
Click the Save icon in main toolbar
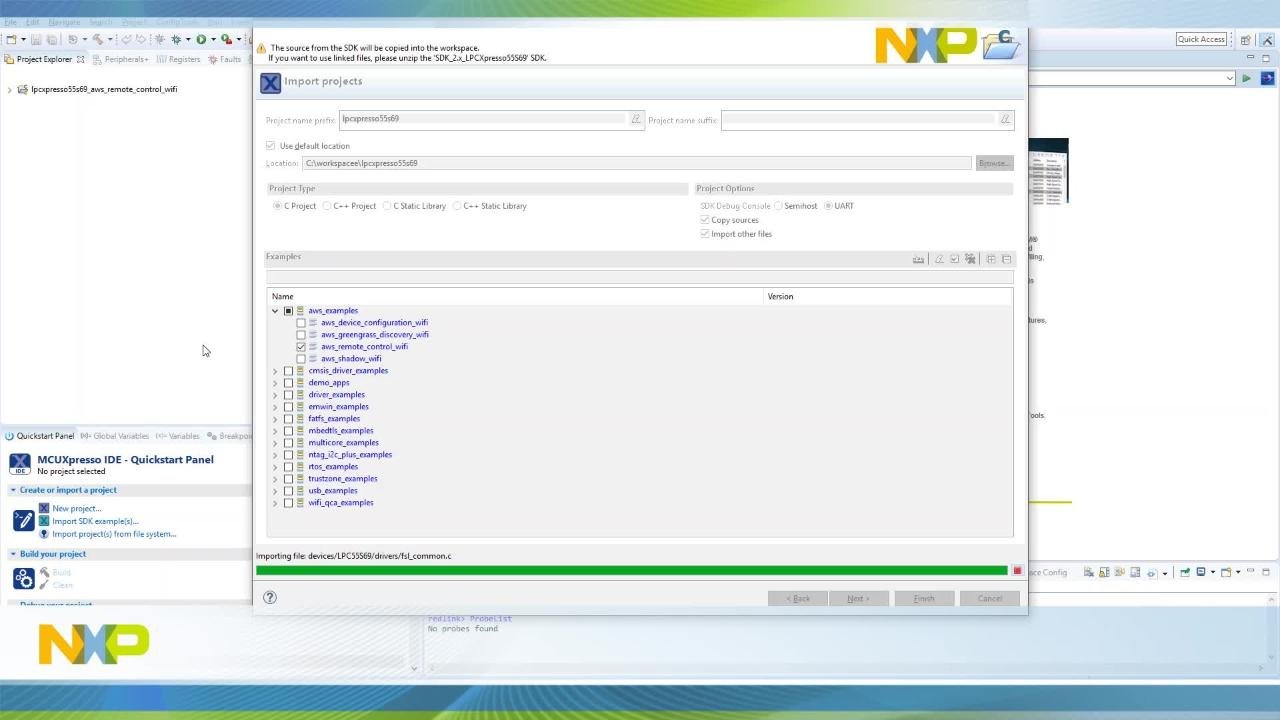point(36,39)
